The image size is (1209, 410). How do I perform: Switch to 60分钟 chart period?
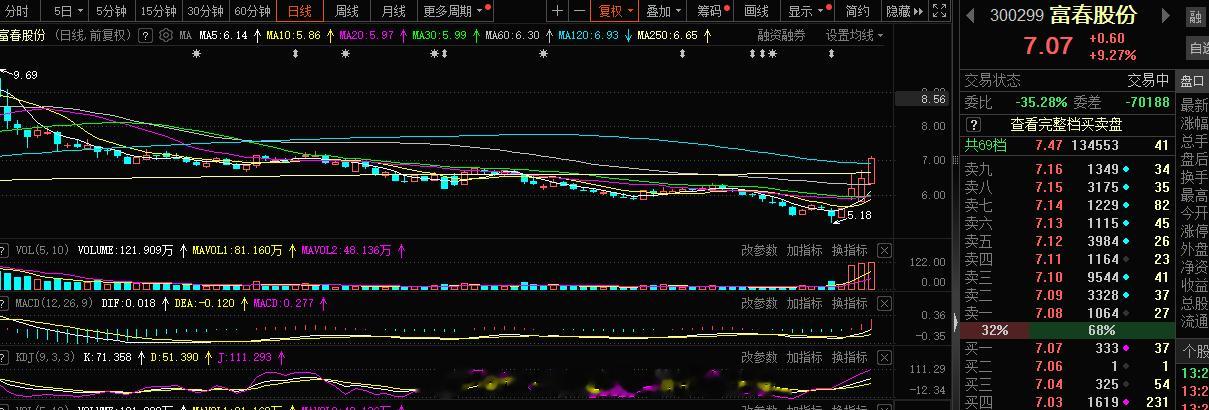point(252,11)
